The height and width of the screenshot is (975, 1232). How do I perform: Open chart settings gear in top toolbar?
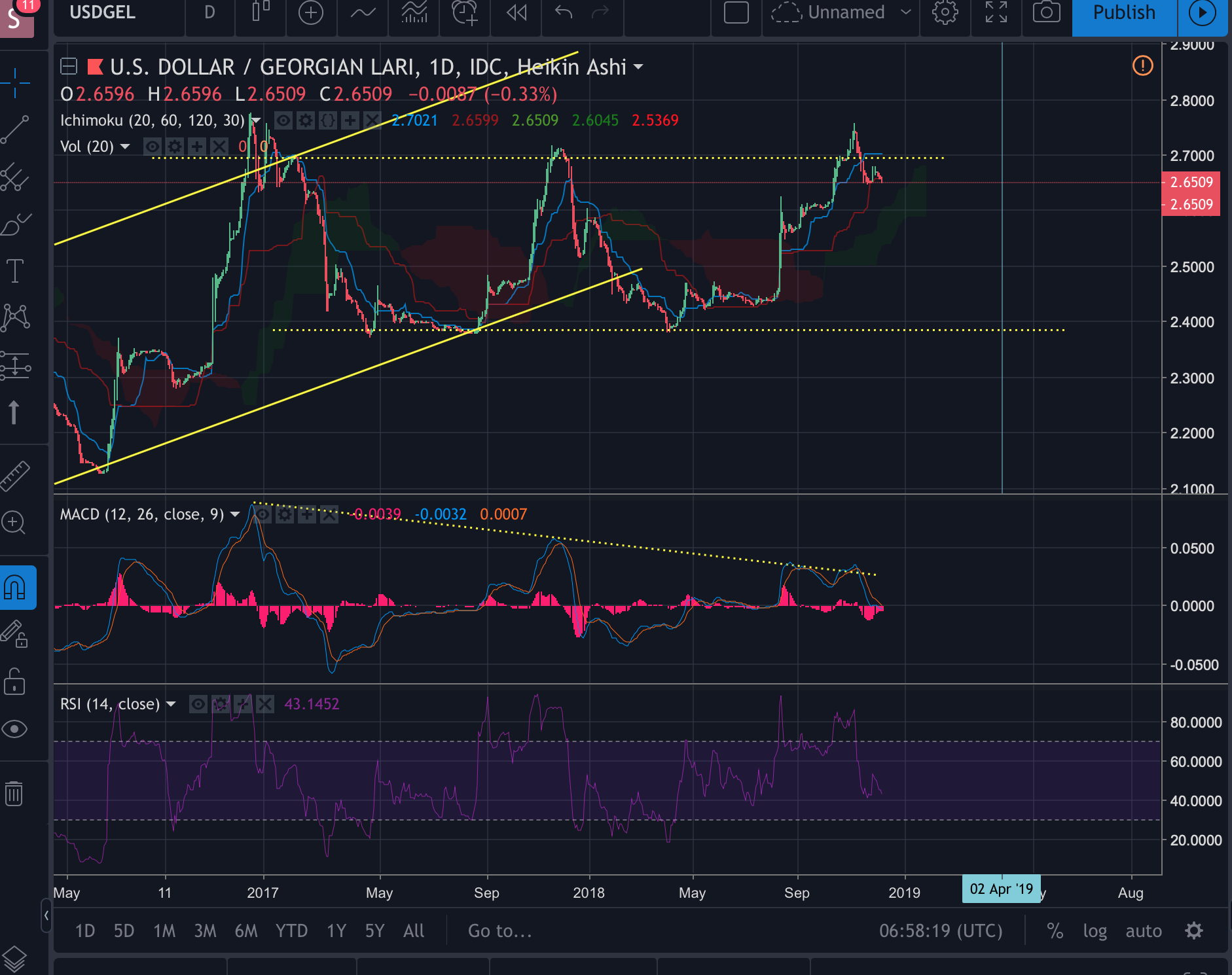[x=945, y=12]
